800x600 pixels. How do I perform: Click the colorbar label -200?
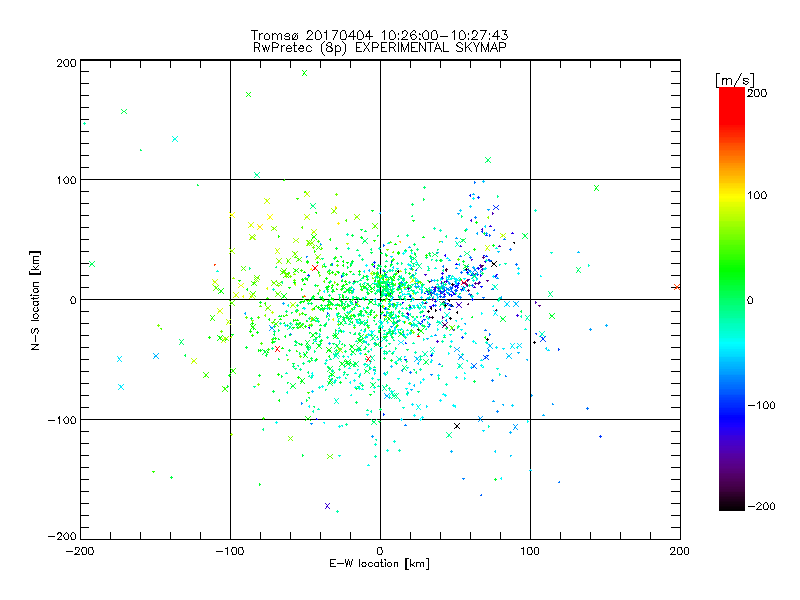(761, 506)
